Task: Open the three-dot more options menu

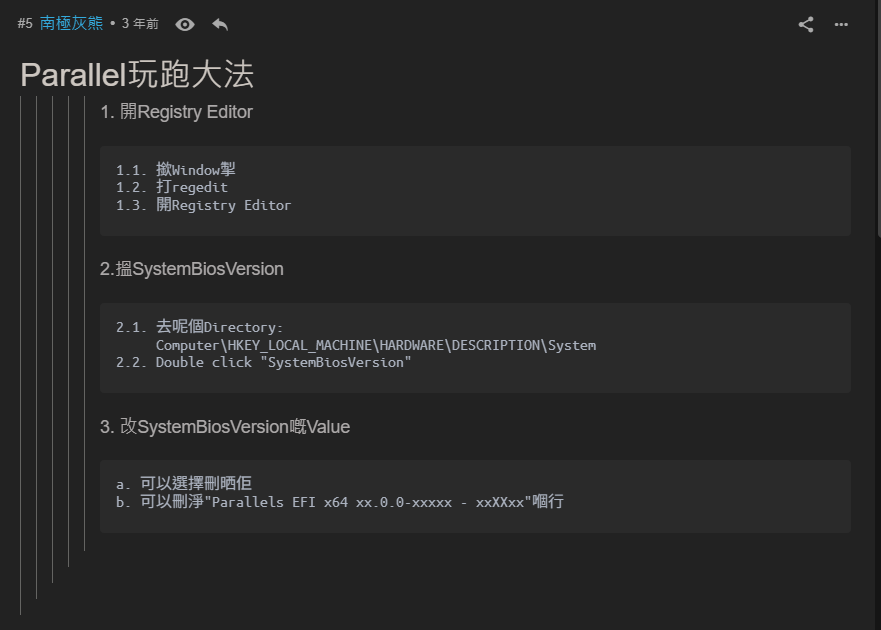Action: (841, 24)
